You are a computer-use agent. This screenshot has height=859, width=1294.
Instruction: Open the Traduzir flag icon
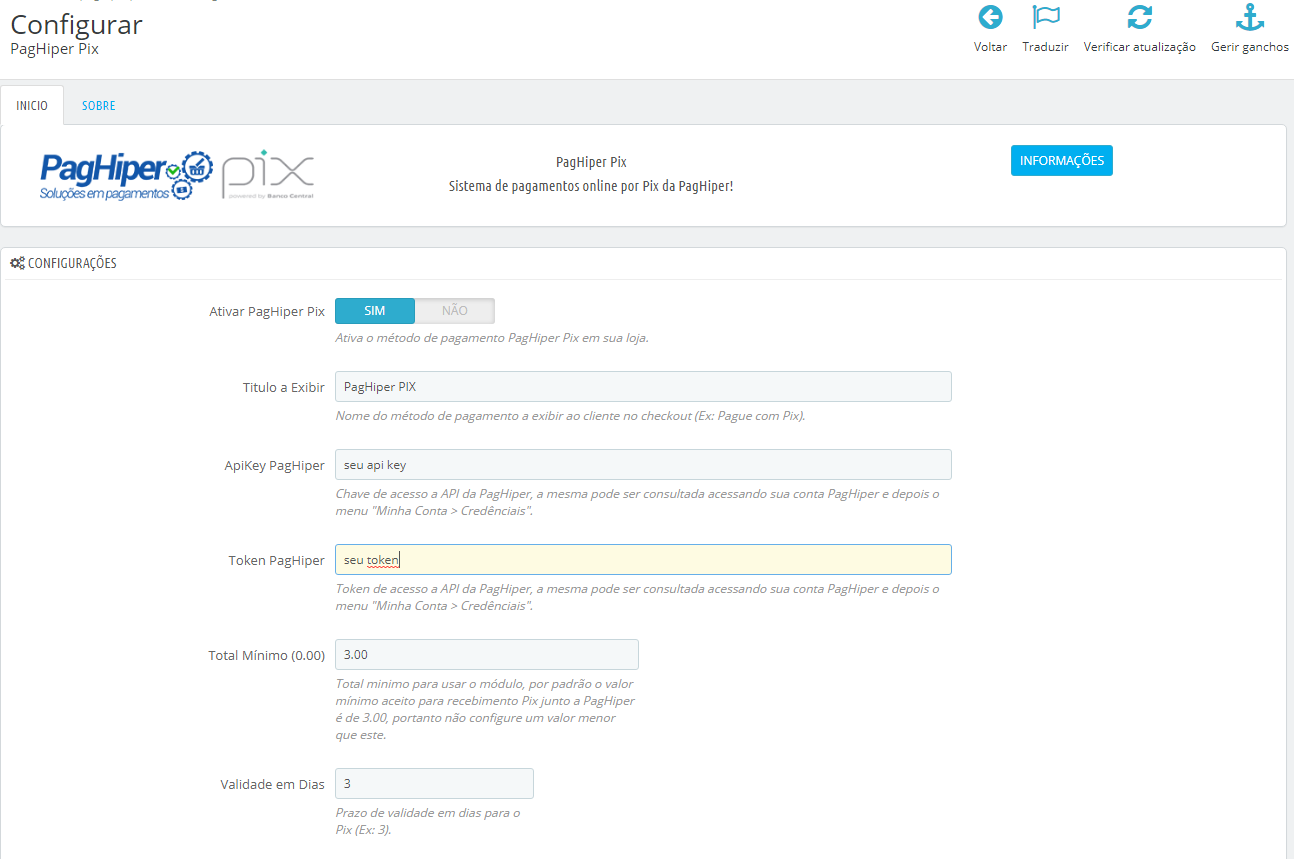coord(1046,17)
